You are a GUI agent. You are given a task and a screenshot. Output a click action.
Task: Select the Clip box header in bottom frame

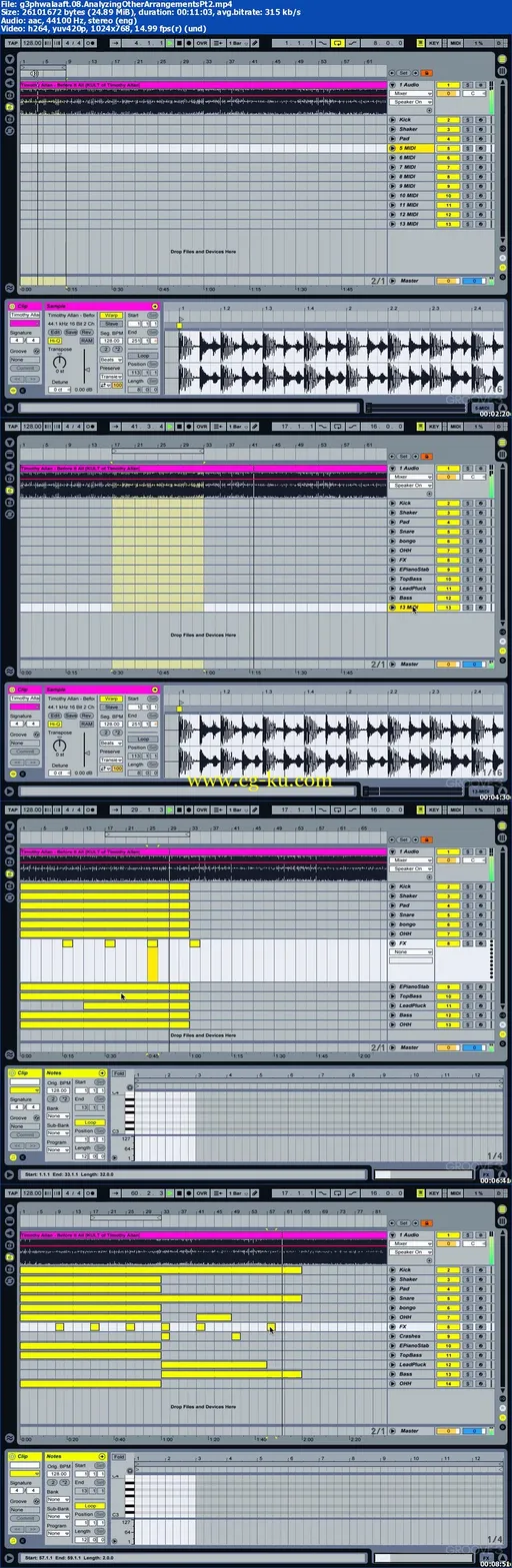tap(25, 1456)
